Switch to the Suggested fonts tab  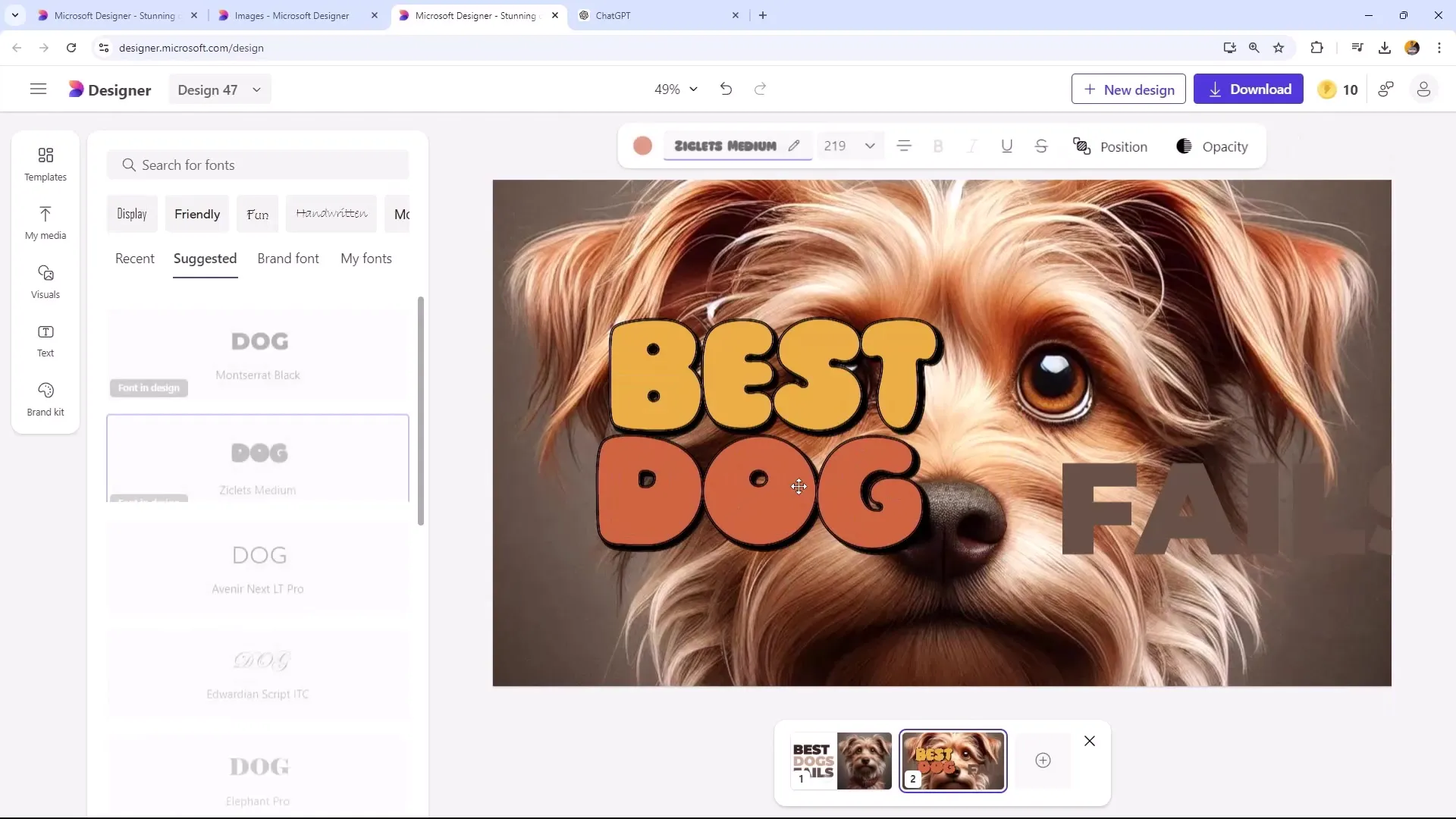point(205,258)
